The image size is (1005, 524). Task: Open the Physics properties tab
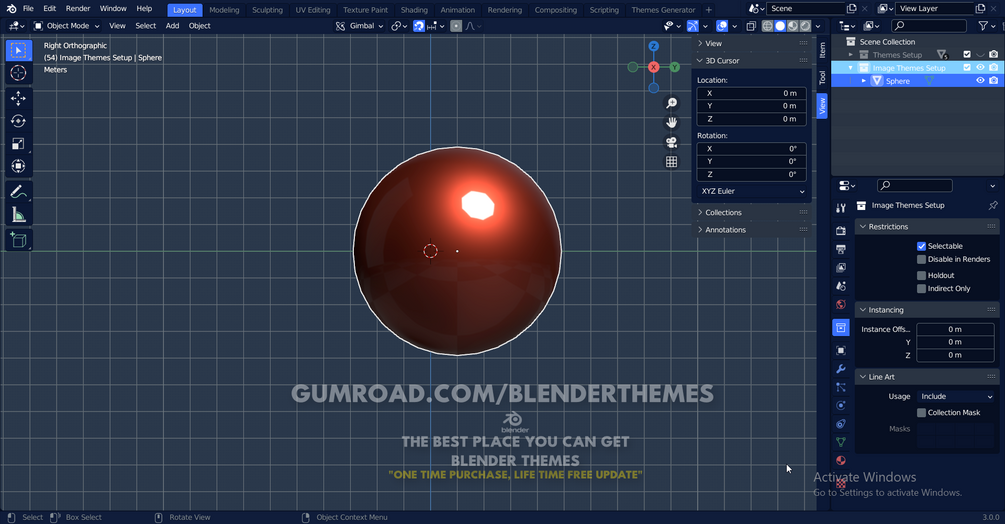(x=841, y=405)
